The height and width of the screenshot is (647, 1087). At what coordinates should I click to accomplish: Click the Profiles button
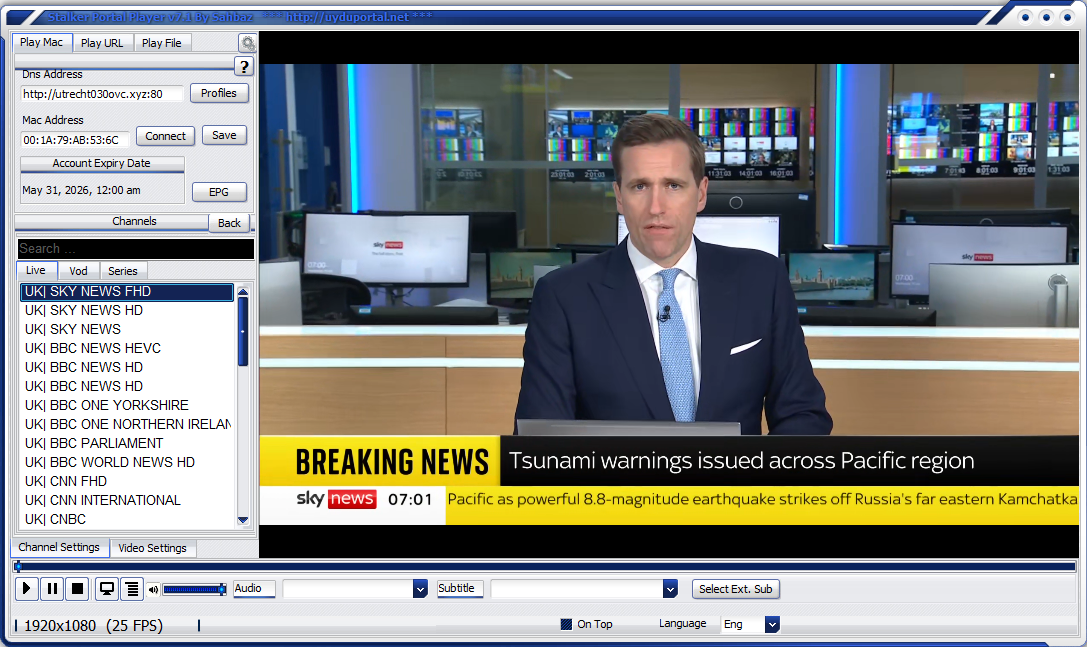[x=219, y=93]
